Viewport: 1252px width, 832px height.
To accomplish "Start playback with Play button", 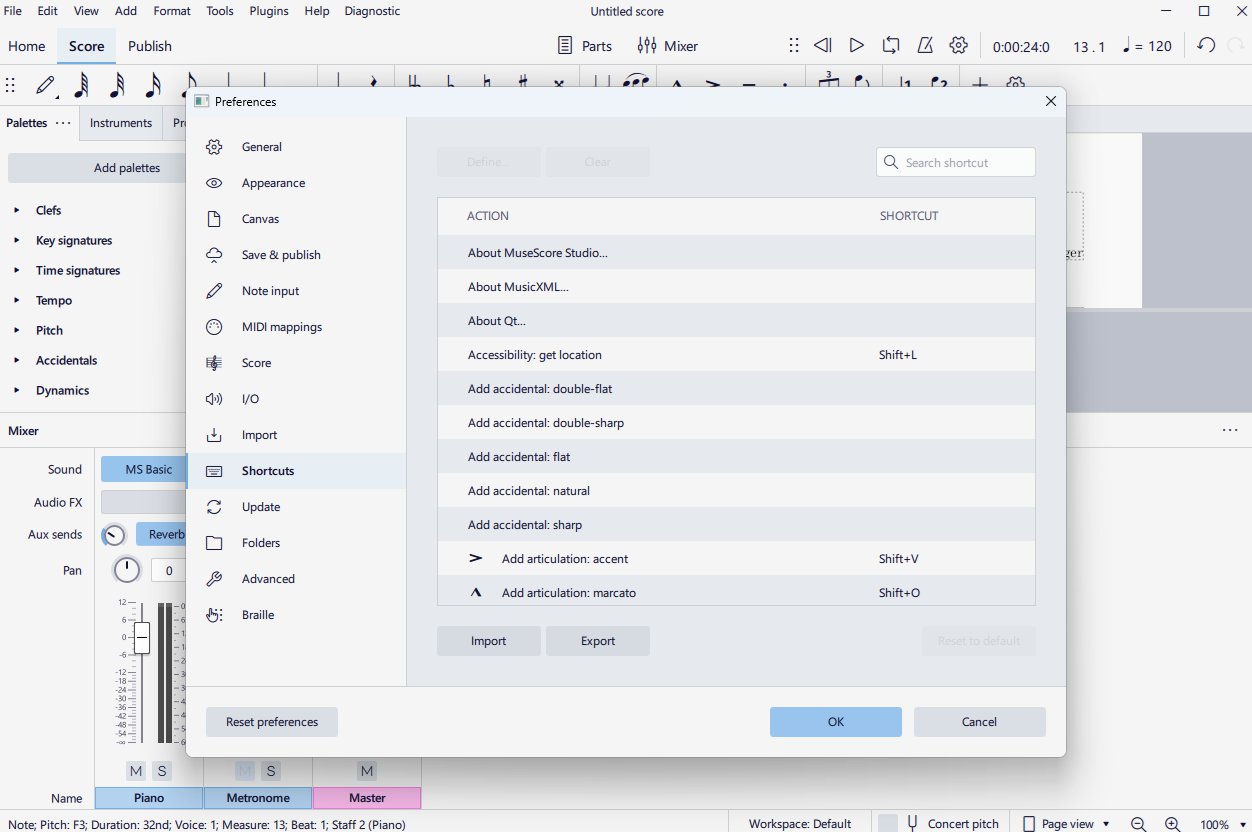I will coord(857,45).
